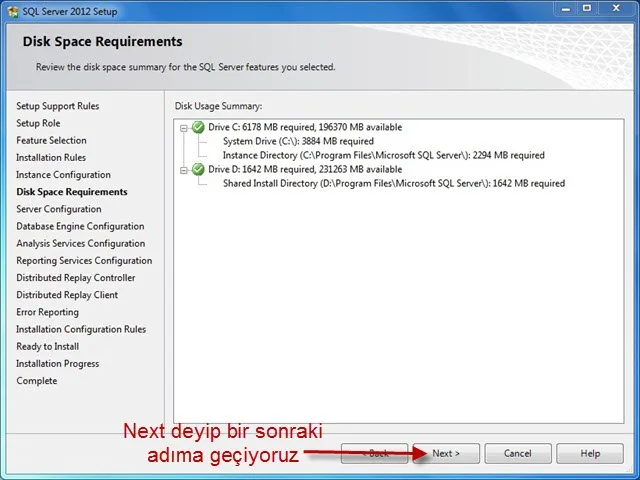
Task: Select the Drive D 1642 MB required row
Action: point(305,169)
